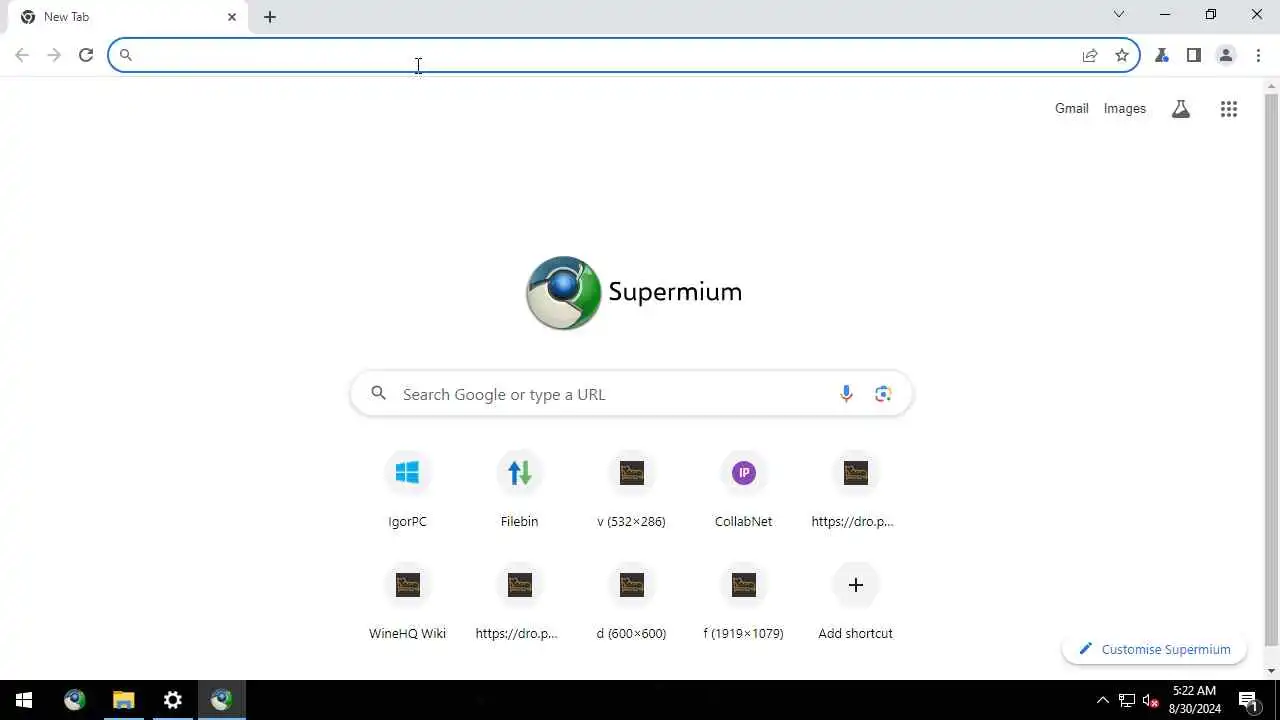The height and width of the screenshot is (720, 1280).
Task: Close the New Tab tab
Action: click(x=232, y=17)
